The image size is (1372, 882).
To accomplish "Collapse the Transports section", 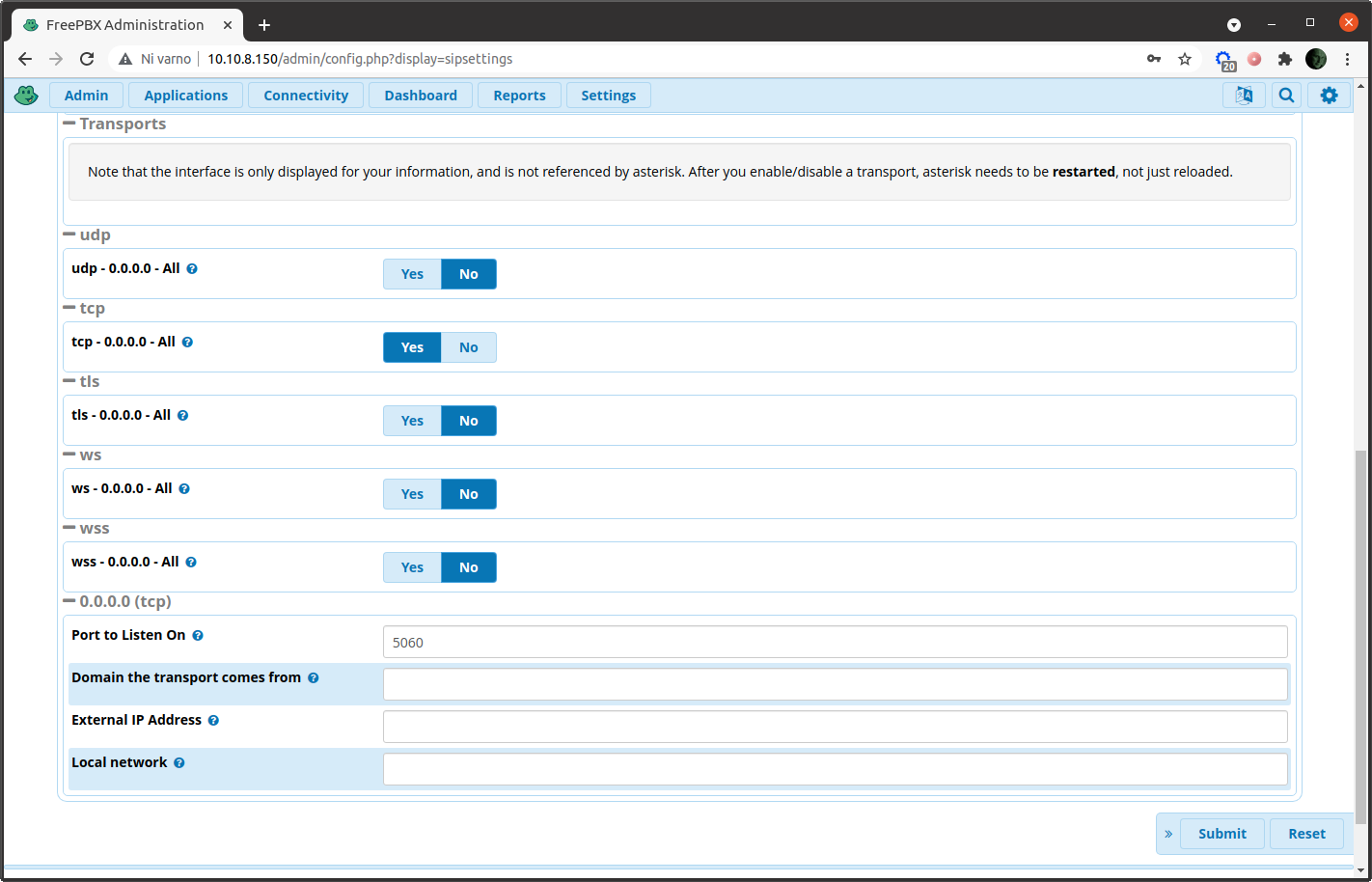I will click(69, 123).
